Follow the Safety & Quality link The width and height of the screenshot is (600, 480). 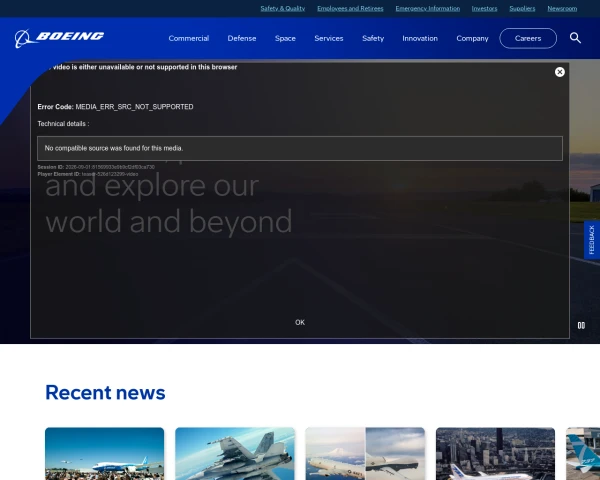[283, 8]
